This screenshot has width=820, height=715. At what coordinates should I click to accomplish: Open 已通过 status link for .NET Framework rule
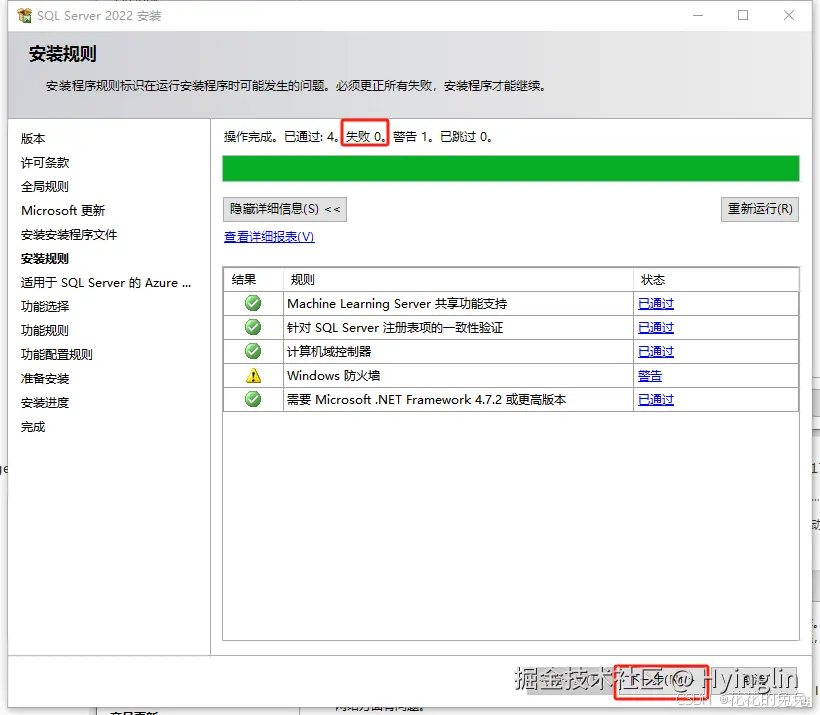(x=656, y=400)
